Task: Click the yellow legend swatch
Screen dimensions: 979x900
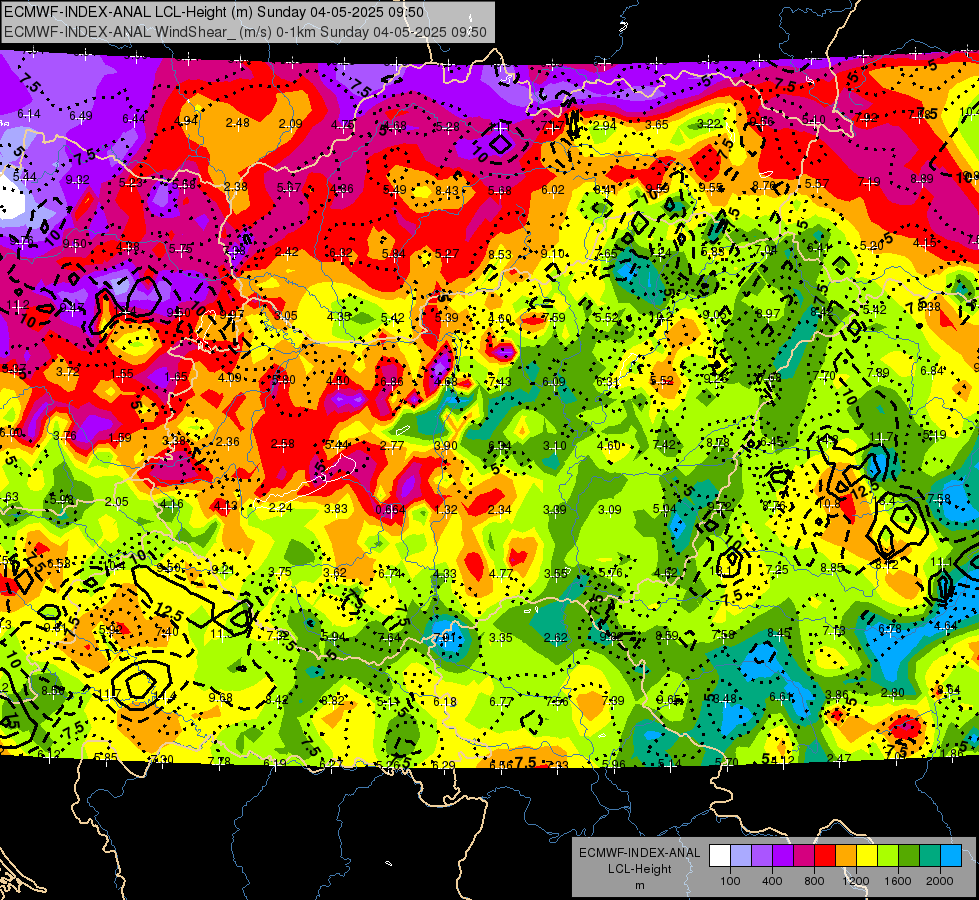Action: point(867,856)
